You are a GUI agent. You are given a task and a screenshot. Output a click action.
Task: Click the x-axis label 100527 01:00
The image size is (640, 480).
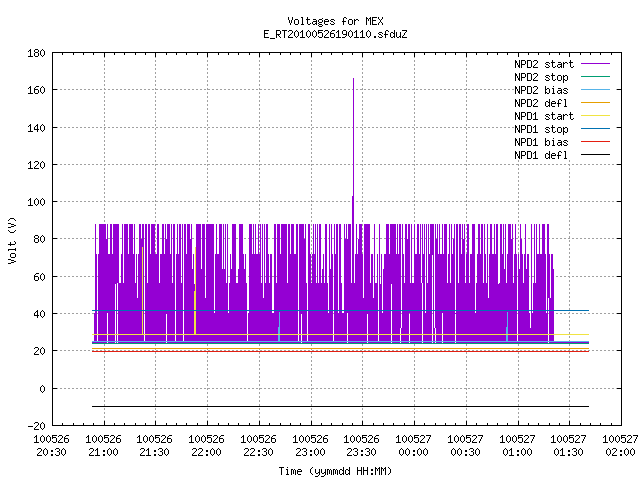click(x=518, y=446)
